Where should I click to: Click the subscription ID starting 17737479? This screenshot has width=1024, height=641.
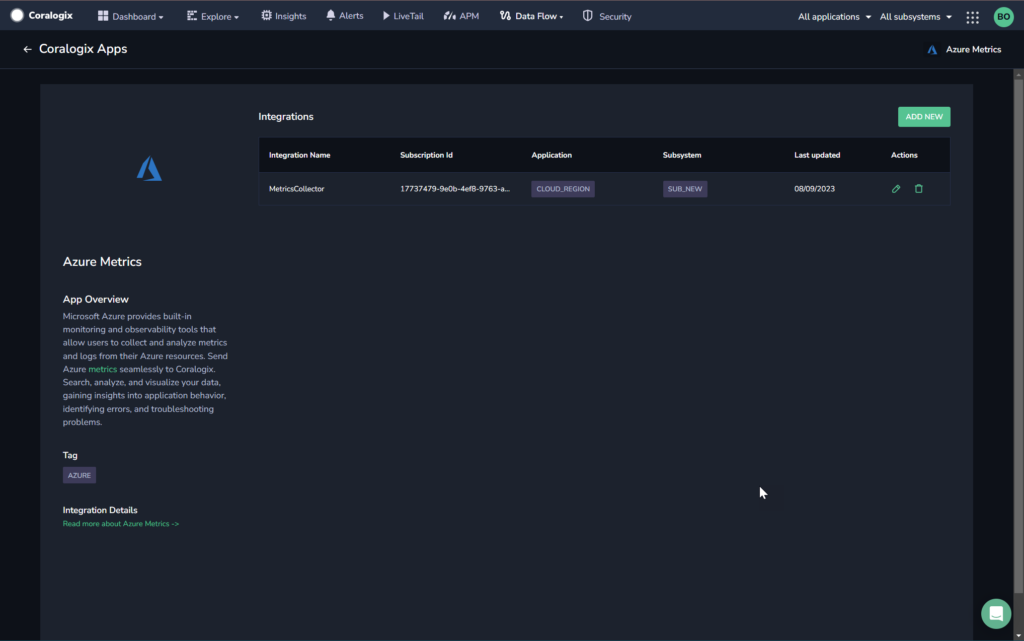pos(455,189)
